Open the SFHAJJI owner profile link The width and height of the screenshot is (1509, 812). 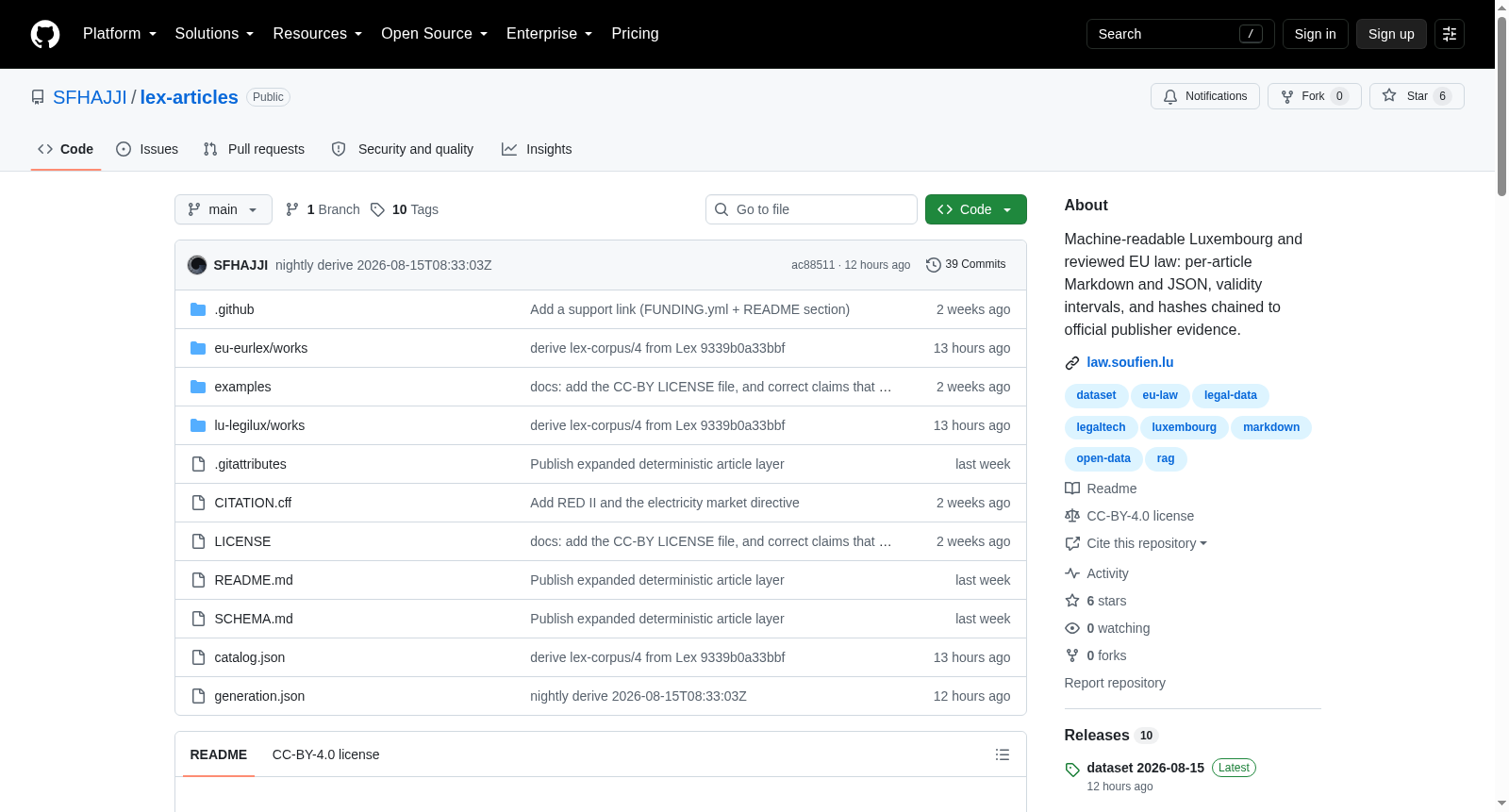90,97
